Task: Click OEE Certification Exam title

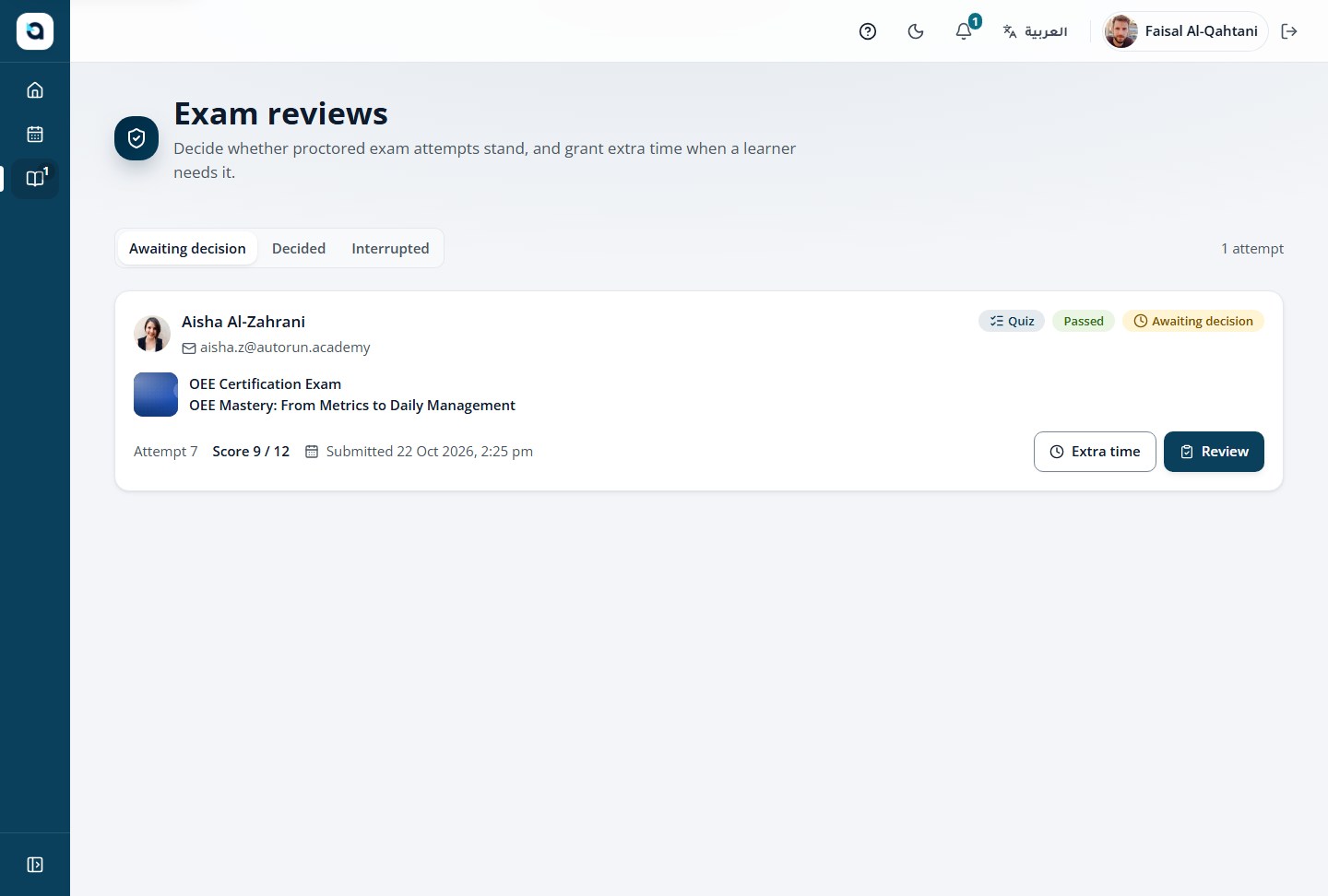Action: [265, 384]
